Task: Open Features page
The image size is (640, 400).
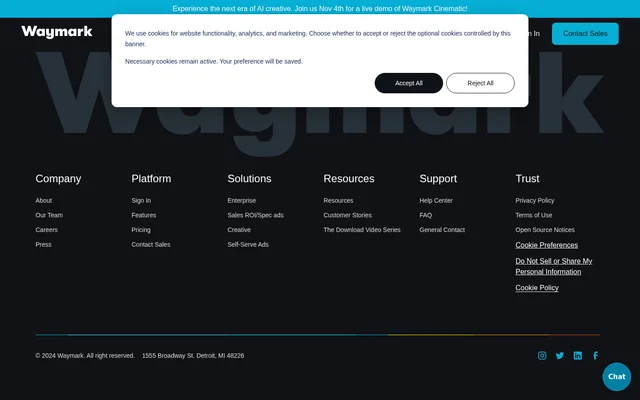Action: (x=144, y=215)
